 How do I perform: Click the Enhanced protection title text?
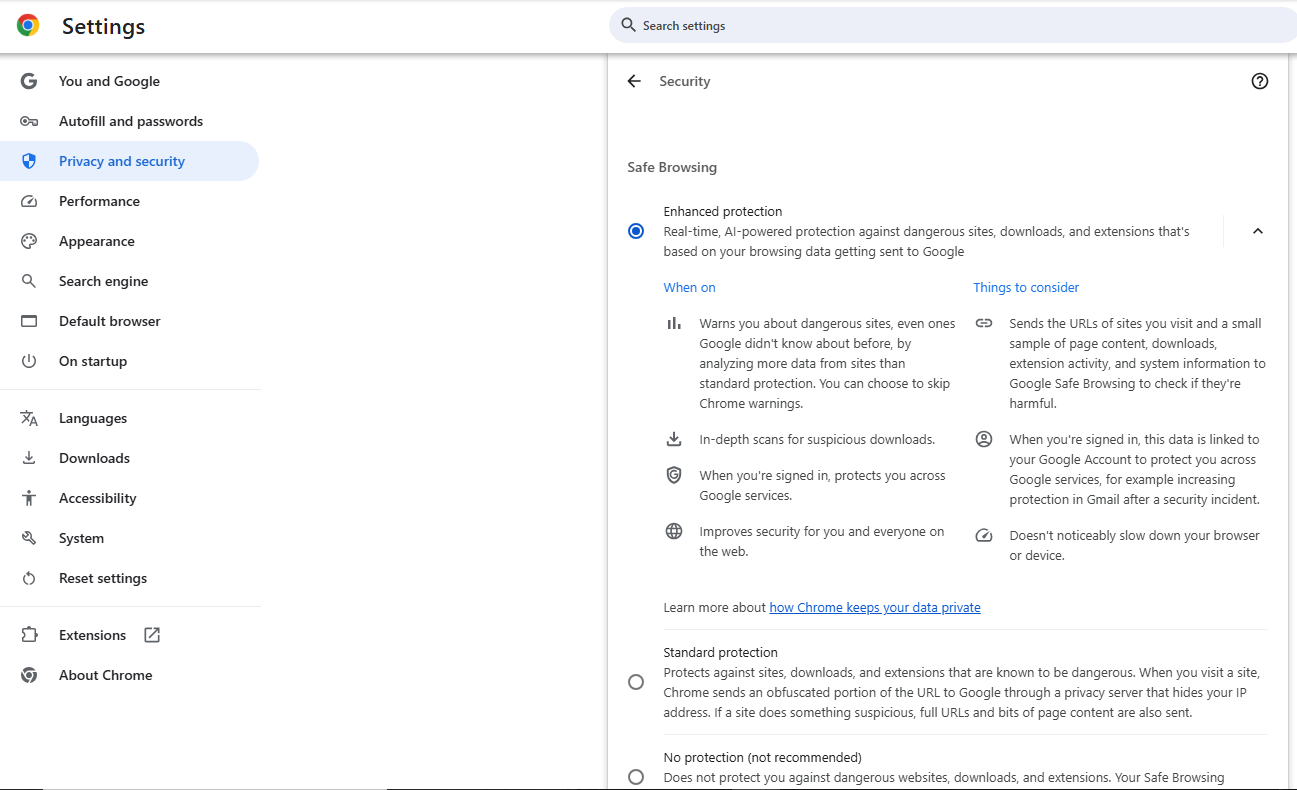coord(723,211)
